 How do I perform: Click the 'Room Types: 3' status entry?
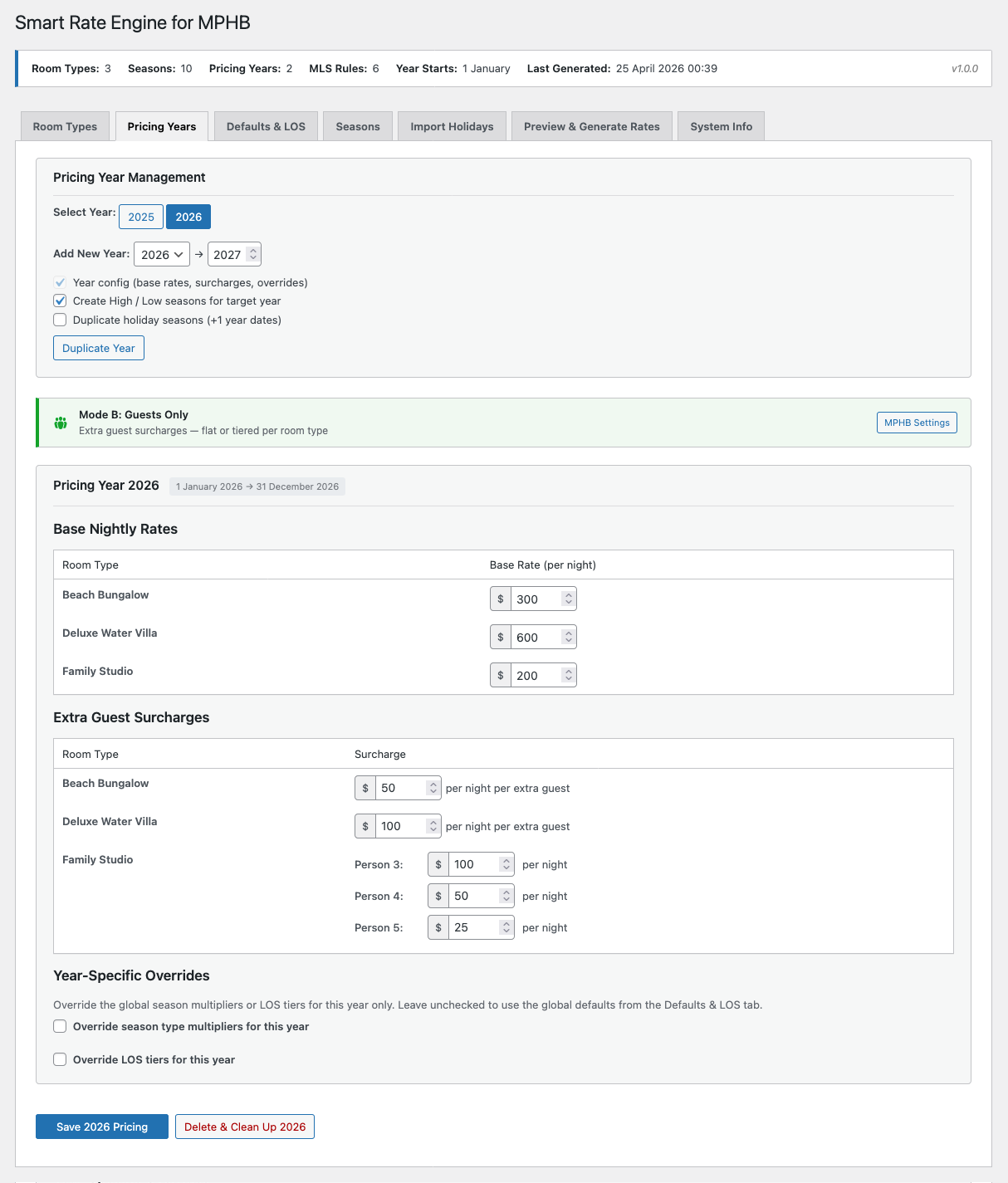71,69
